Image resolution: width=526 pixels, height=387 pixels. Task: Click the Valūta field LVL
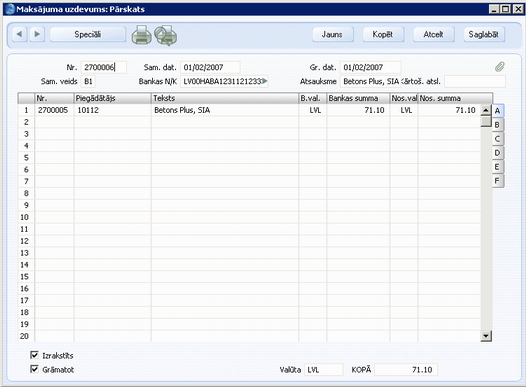pyautogui.click(x=324, y=370)
